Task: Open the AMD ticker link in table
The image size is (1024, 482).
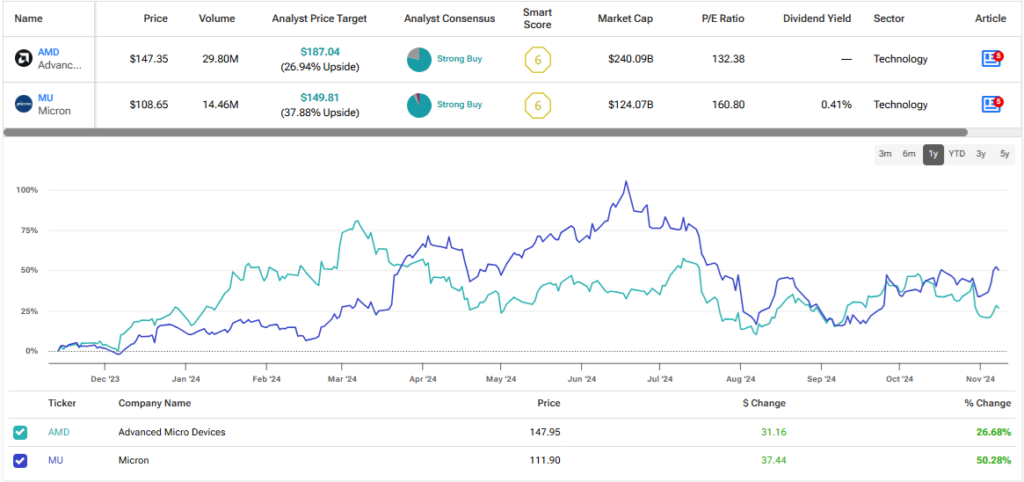Action: point(48,52)
